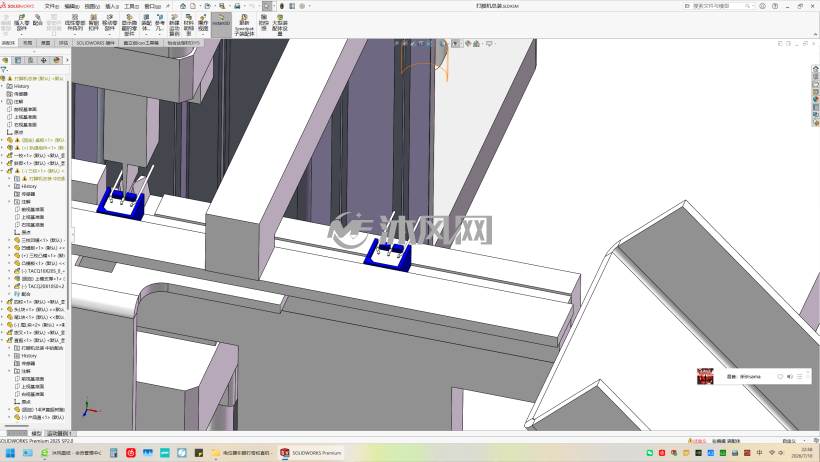Open the DimXpertManager crosshair tab icon
Screen dimensions: 820x462
tap(43, 60)
